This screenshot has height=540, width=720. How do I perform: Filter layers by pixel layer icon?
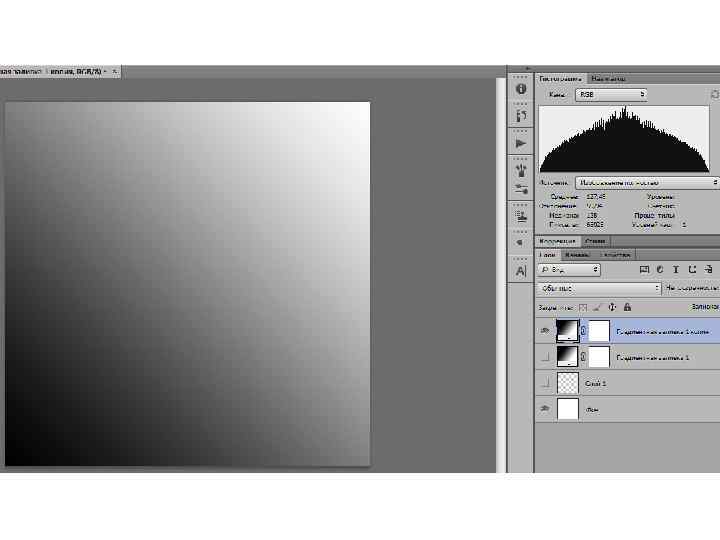[644, 270]
